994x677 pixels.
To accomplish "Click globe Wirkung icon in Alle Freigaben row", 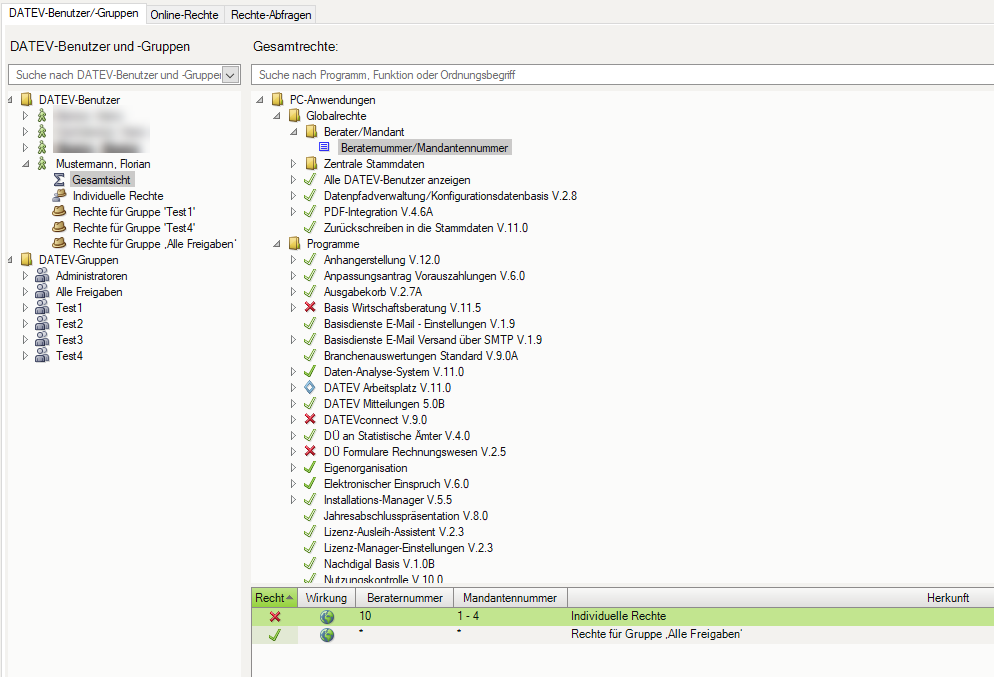I will coord(326,635).
